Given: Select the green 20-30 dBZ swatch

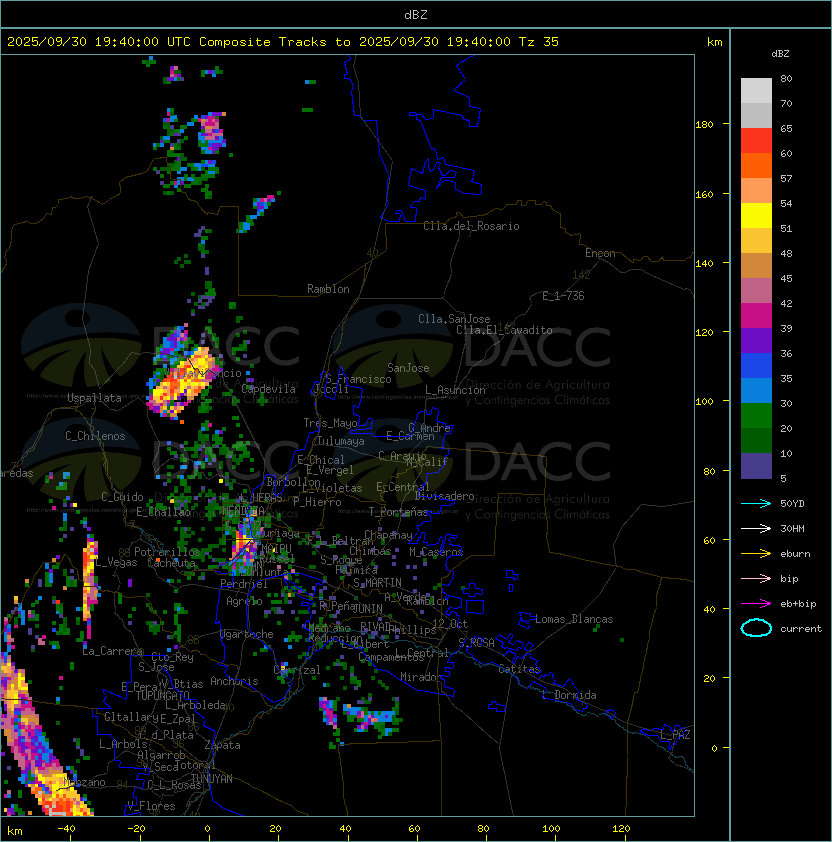Looking at the screenshot, I should tap(756, 416).
